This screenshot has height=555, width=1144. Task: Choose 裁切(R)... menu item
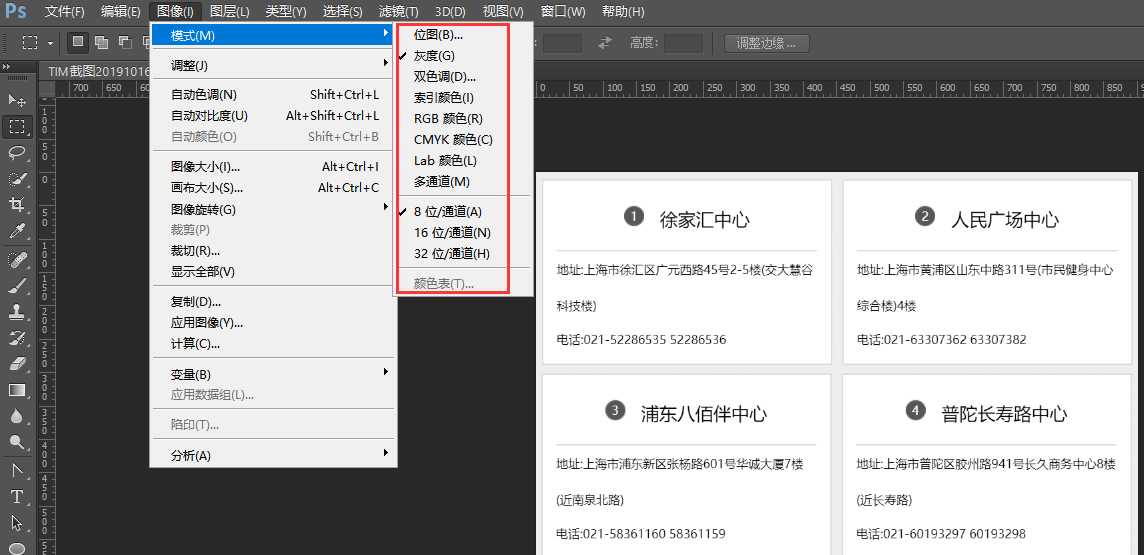[x=273, y=251]
